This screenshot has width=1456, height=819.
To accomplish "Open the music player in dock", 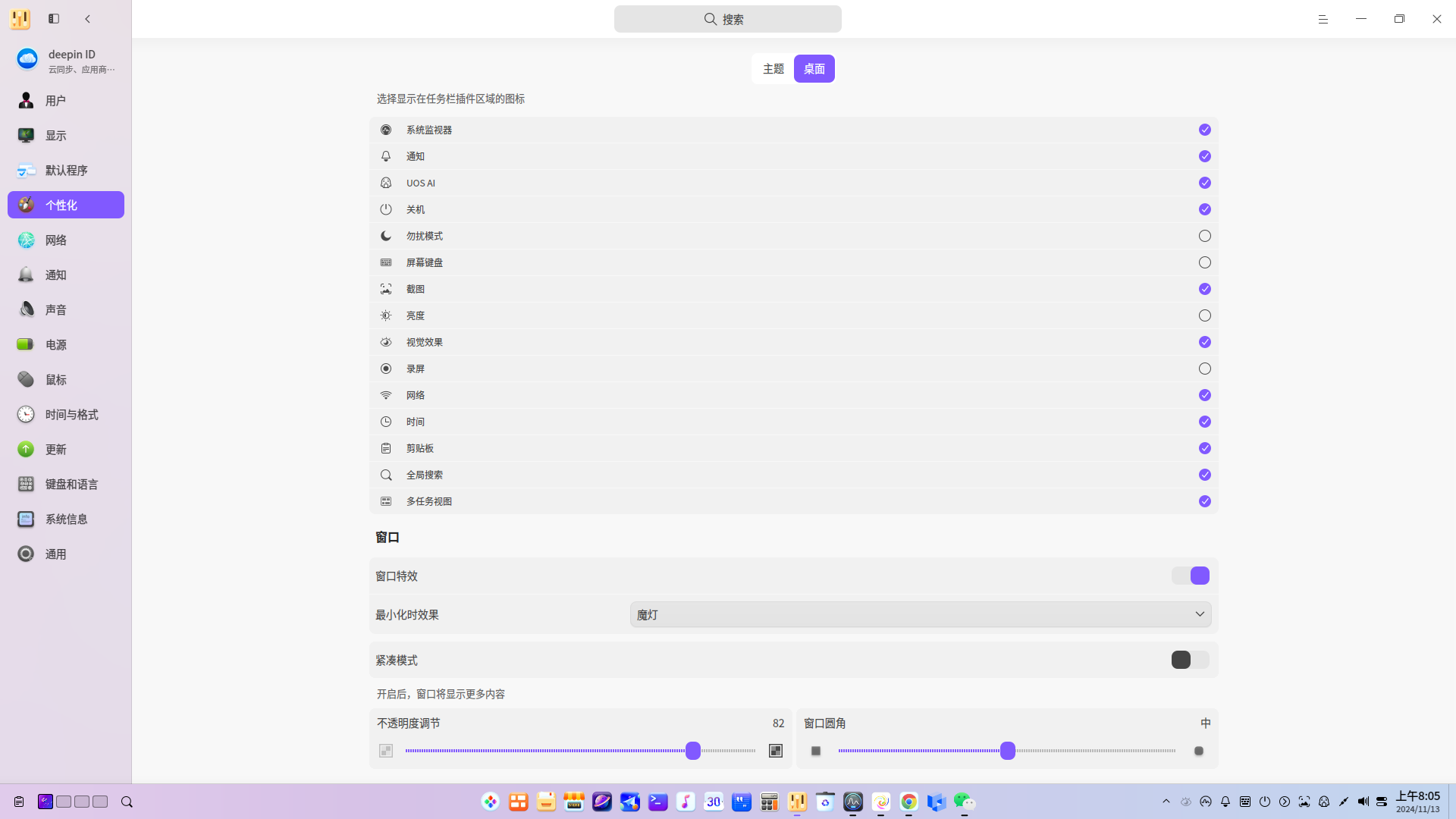I will tap(686, 802).
